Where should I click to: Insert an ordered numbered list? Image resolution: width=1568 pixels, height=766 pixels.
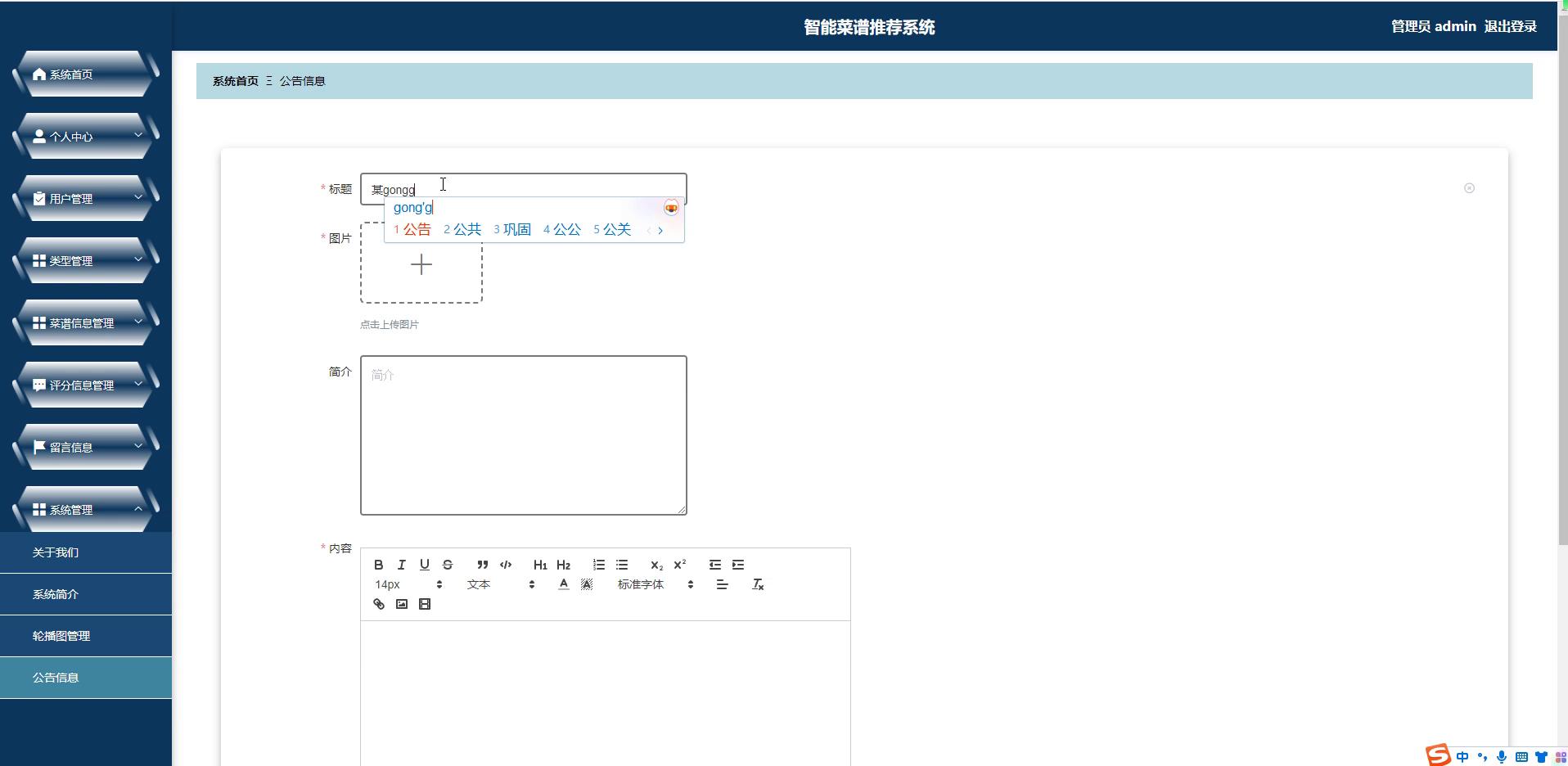(599, 565)
